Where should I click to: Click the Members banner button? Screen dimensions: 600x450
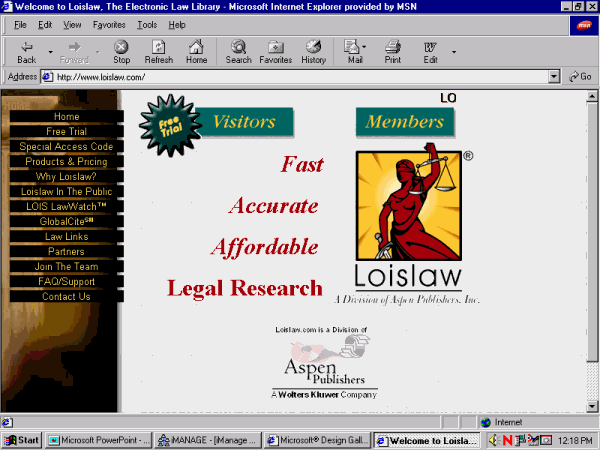tap(405, 122)
